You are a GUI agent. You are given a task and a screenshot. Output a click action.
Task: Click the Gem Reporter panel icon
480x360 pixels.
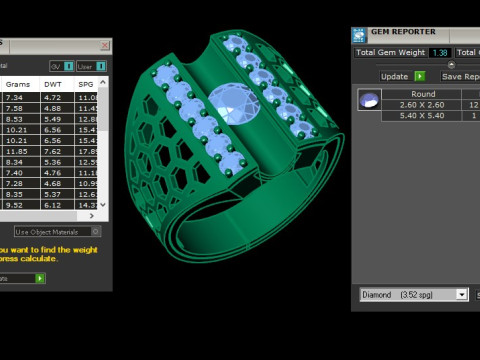(x=359, y=36)
